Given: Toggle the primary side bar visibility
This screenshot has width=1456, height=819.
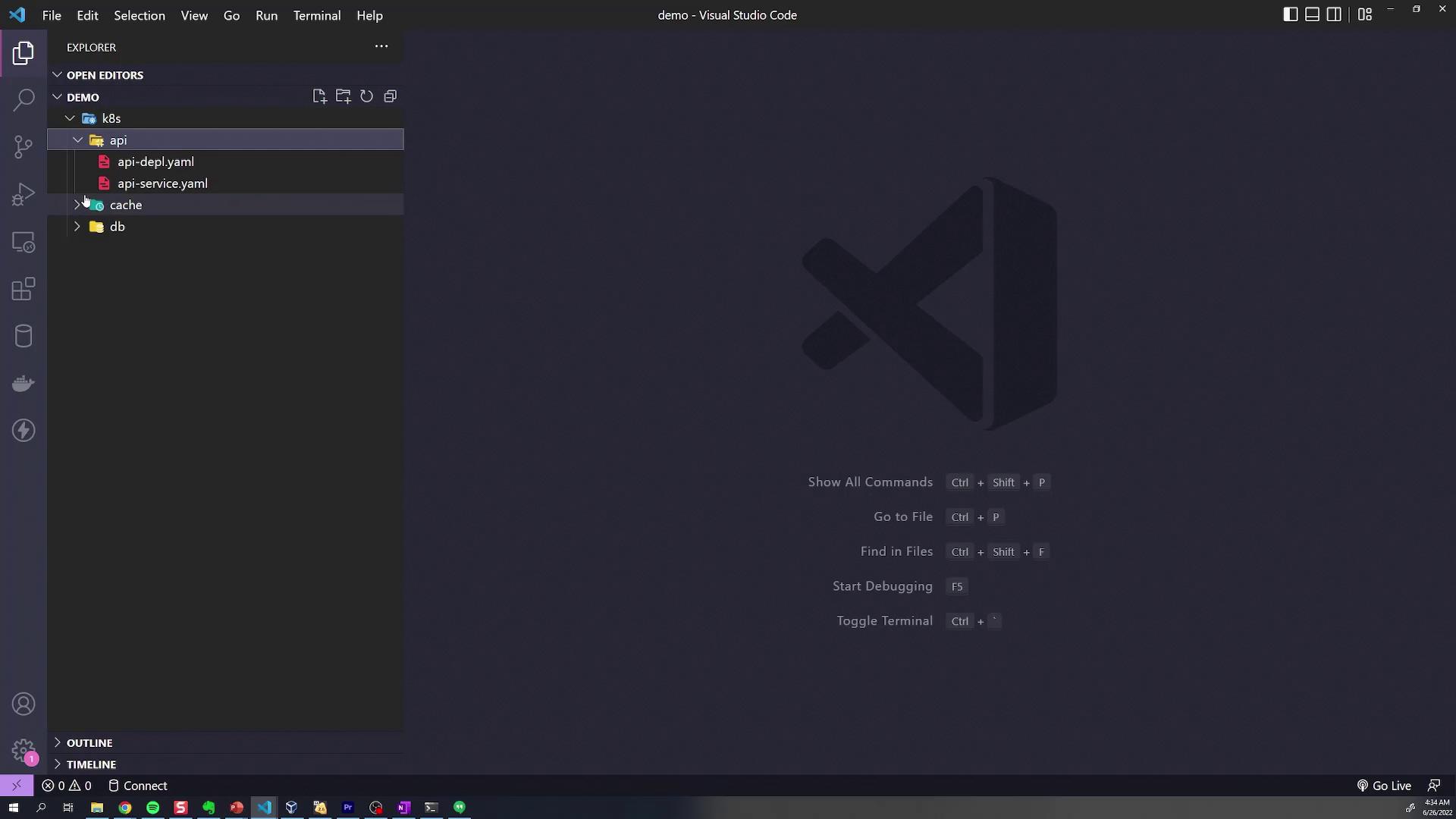Looking at the screenshot, I should click(1290, 14).
